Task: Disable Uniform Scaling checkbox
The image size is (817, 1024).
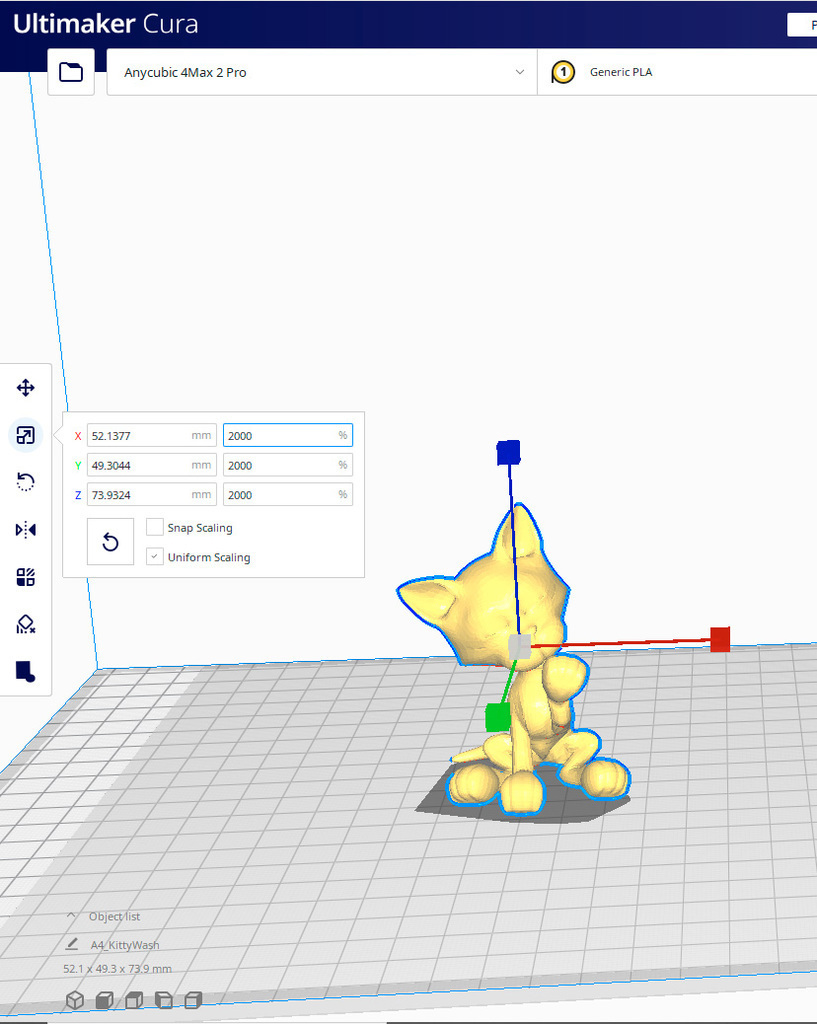Action: click(155, 556)
